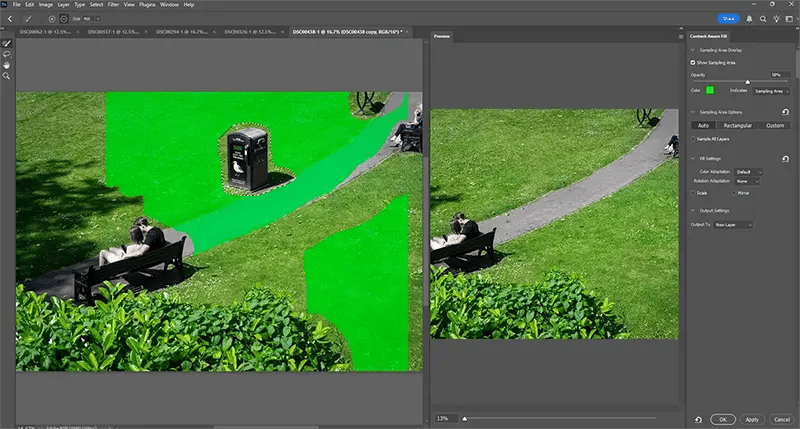Image resolution: width=800 pixels, height=429 pixels.
Task: Select the Sampling Brush tool
Action: pyautogui.click(x=7, y=43)
